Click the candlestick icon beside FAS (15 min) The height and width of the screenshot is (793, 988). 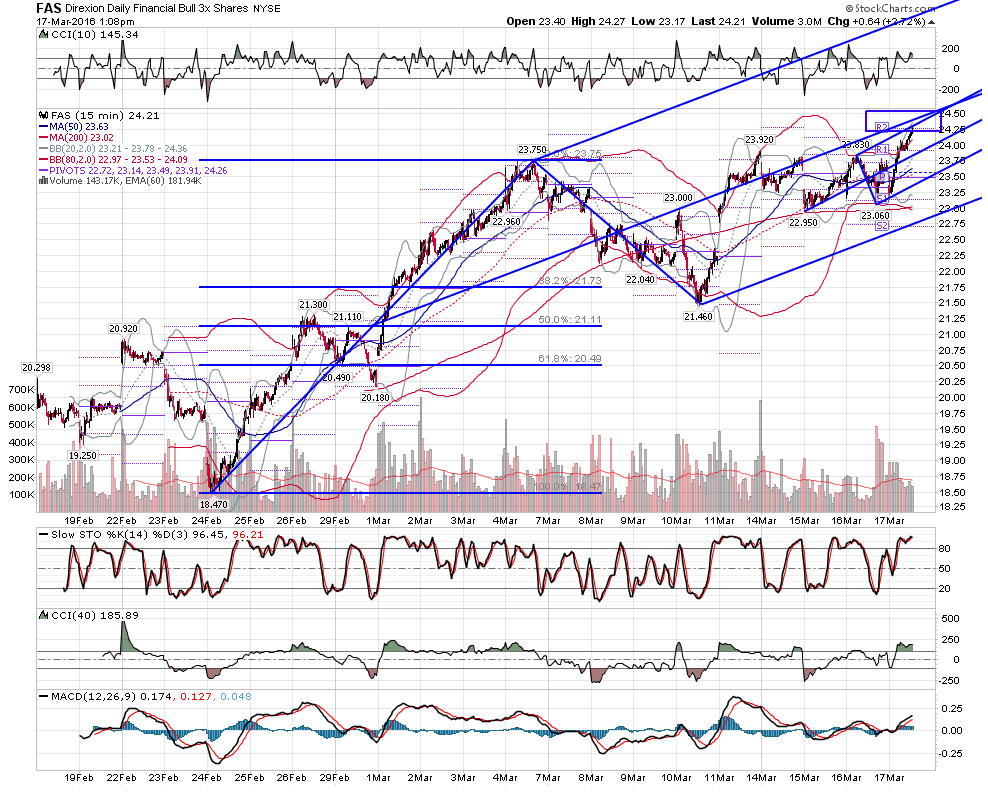(43, 115)
